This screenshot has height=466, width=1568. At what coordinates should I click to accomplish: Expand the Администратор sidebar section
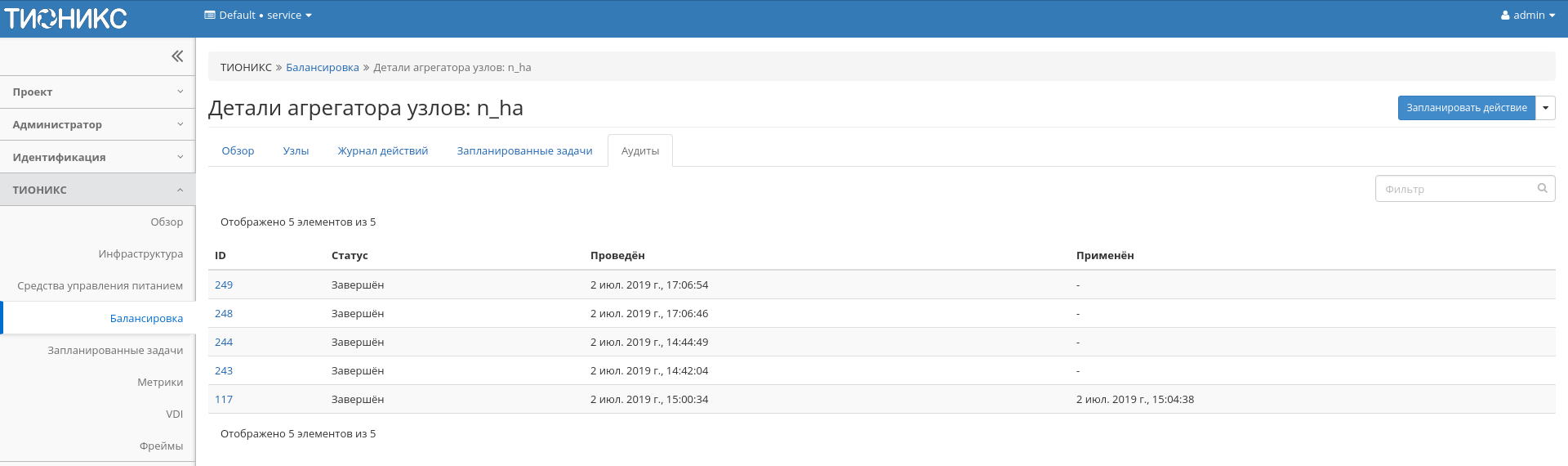[x=97, y=125]
